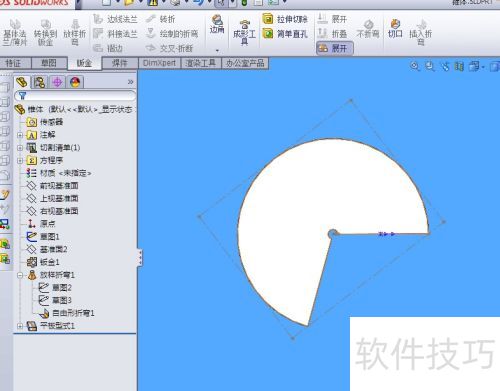This screenshot has height=391, width=500.
Task: Select the 钣金1 sheet metal feature
Action: tap(43, 262)
